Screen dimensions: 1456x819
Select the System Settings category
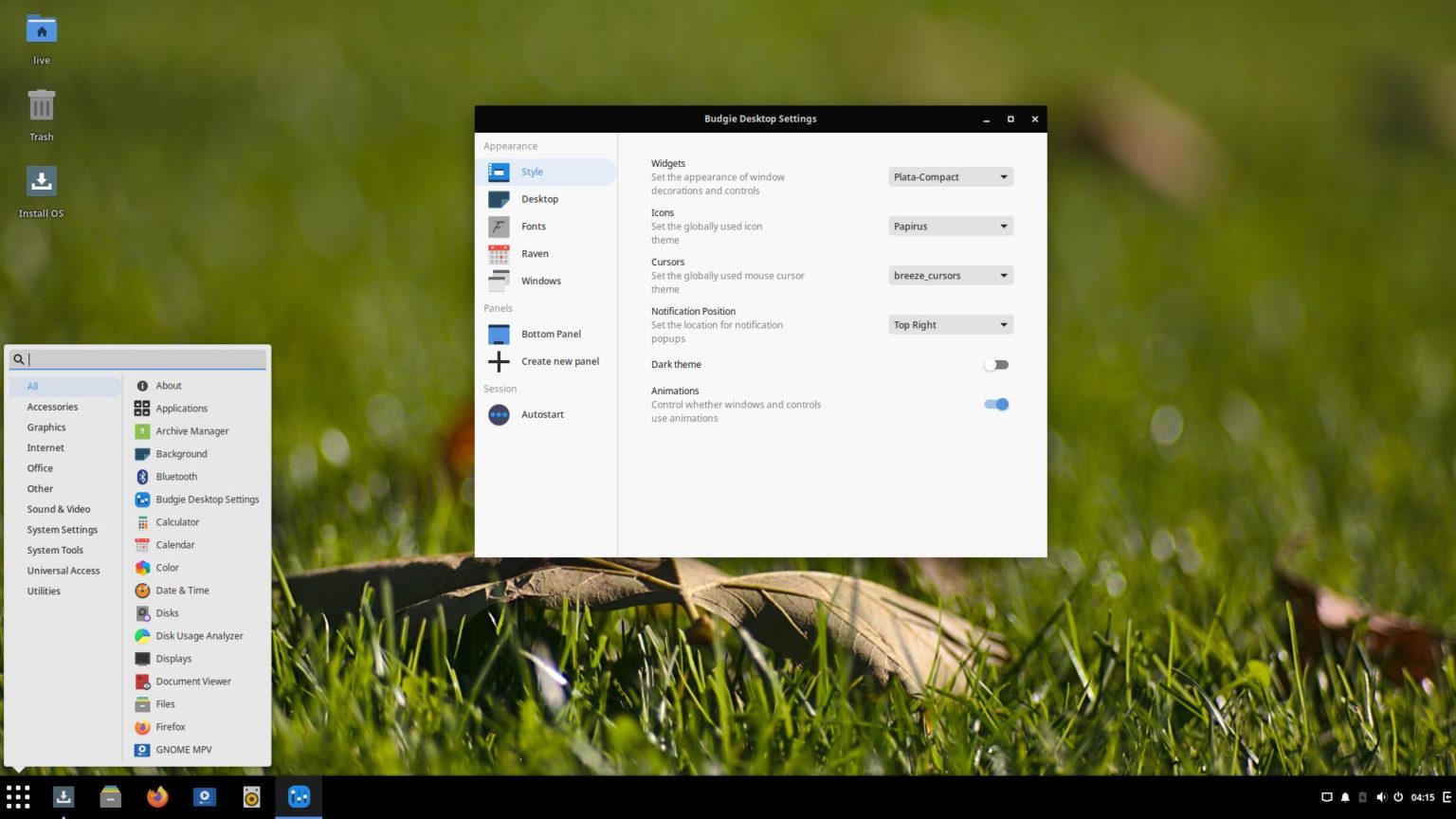coord(63,529)
